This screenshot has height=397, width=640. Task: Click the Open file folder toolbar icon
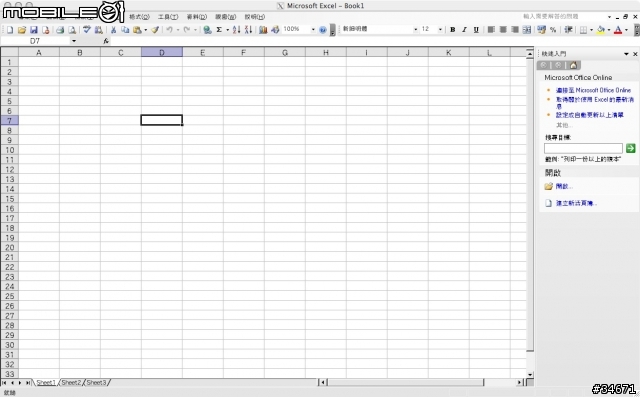[22, 30]
